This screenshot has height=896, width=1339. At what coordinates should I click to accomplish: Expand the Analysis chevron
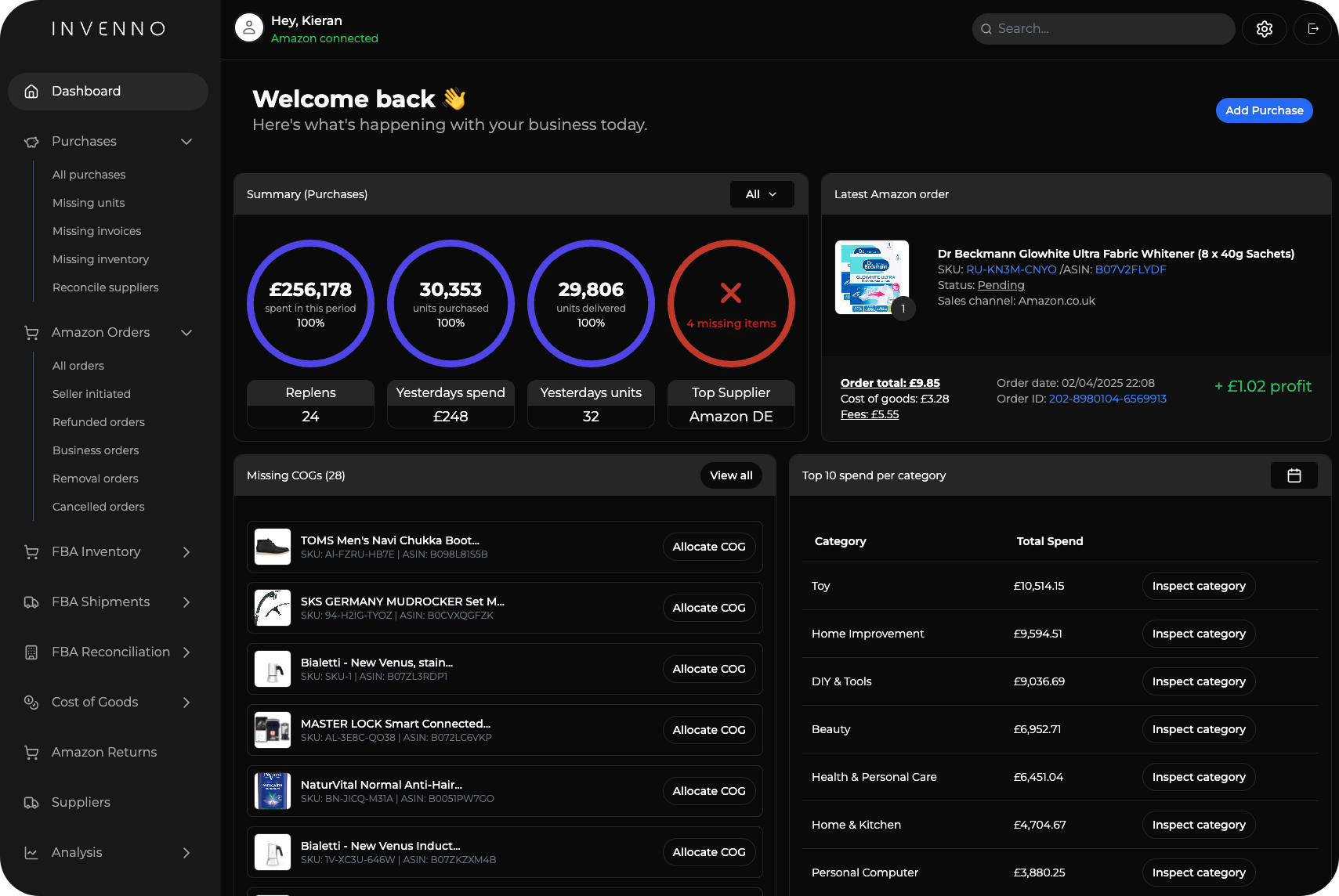click(186, 853)
